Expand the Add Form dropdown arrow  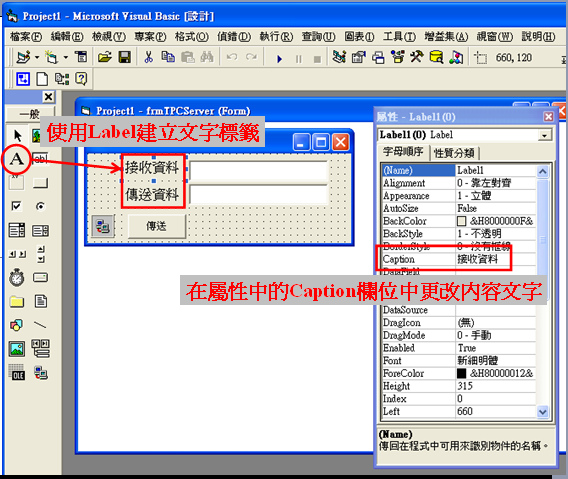[66, 58]
